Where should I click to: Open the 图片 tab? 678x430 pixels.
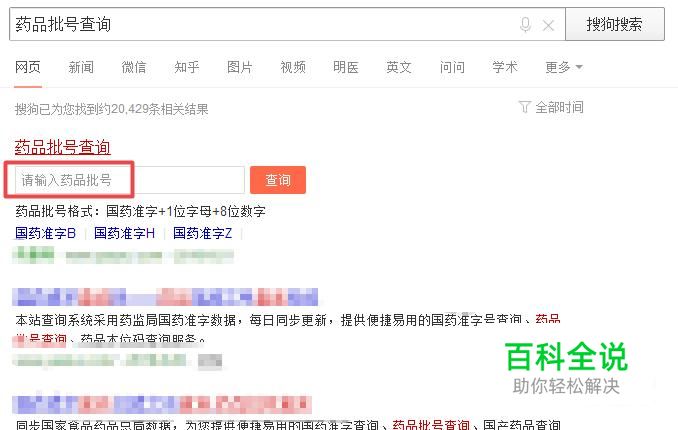click(240, 67)
